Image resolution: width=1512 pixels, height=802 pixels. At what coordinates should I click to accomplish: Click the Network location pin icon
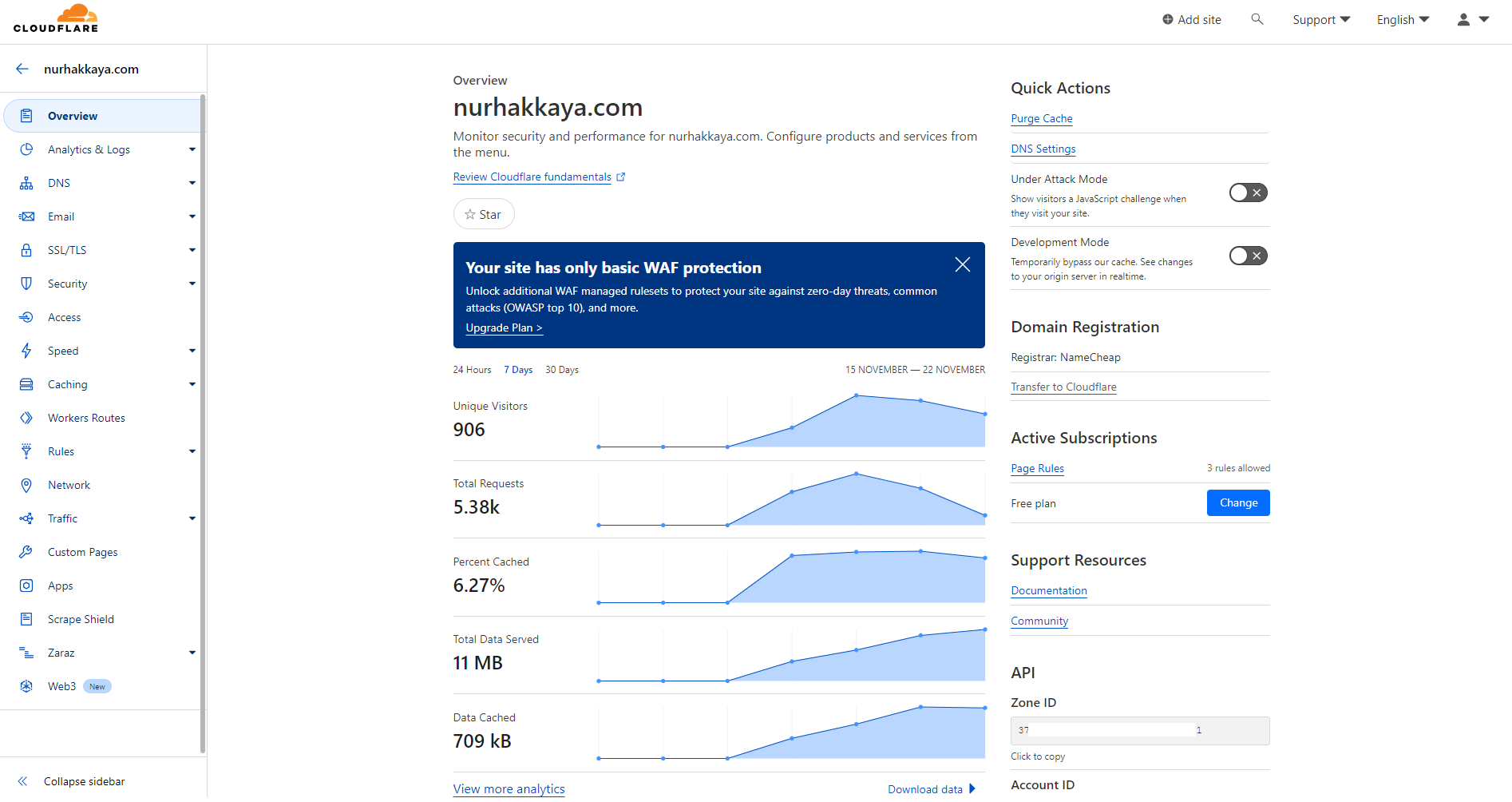click(x=26, y=485)
